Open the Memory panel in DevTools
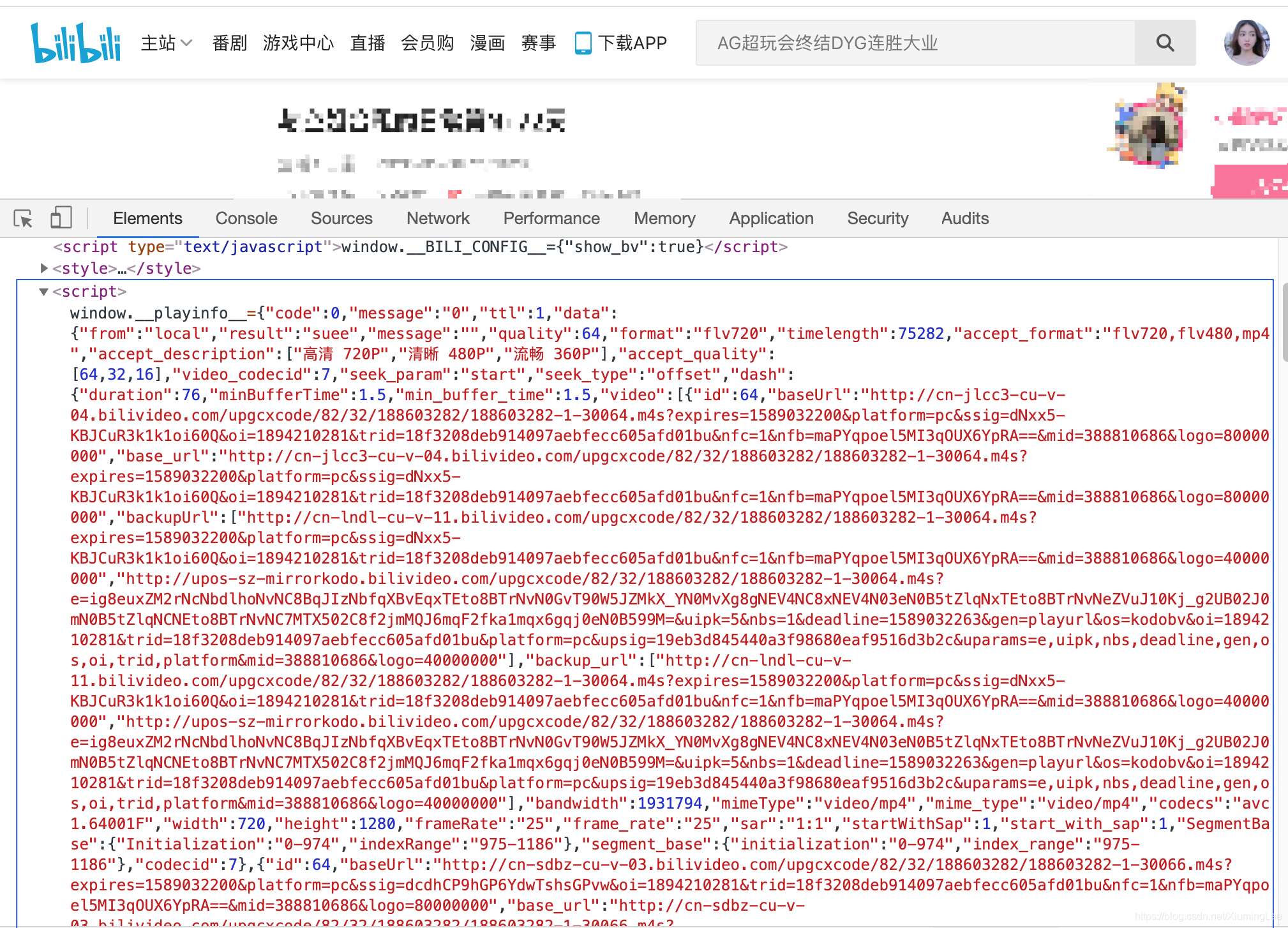This screenshot has height=928, width=1288. click(665, 219)
